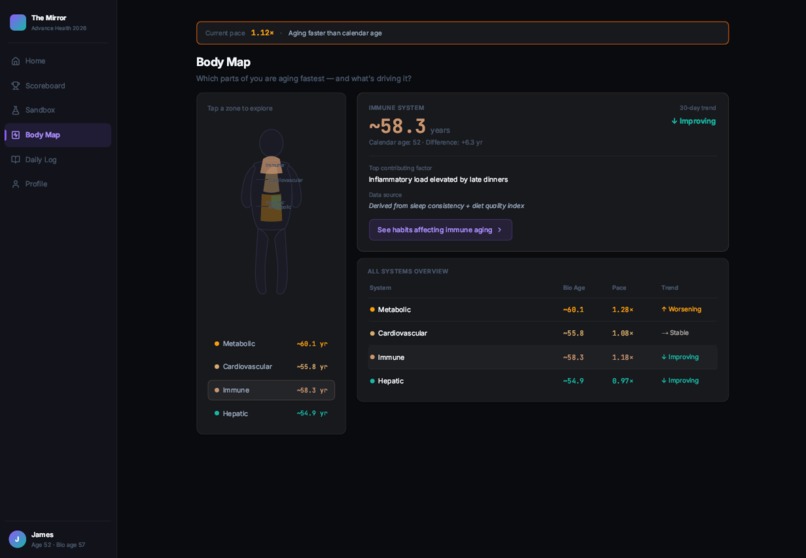
Task: Click the Stable trend for Cardiovascular
Action: coord(675,333)
